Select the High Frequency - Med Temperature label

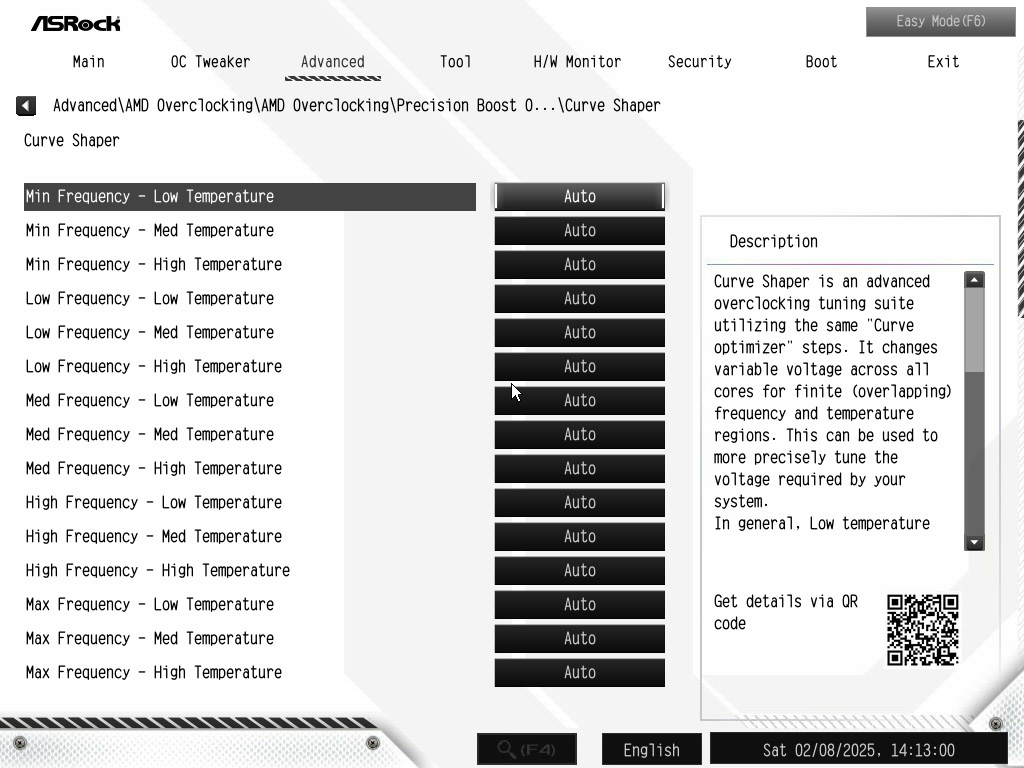point(153,536)
